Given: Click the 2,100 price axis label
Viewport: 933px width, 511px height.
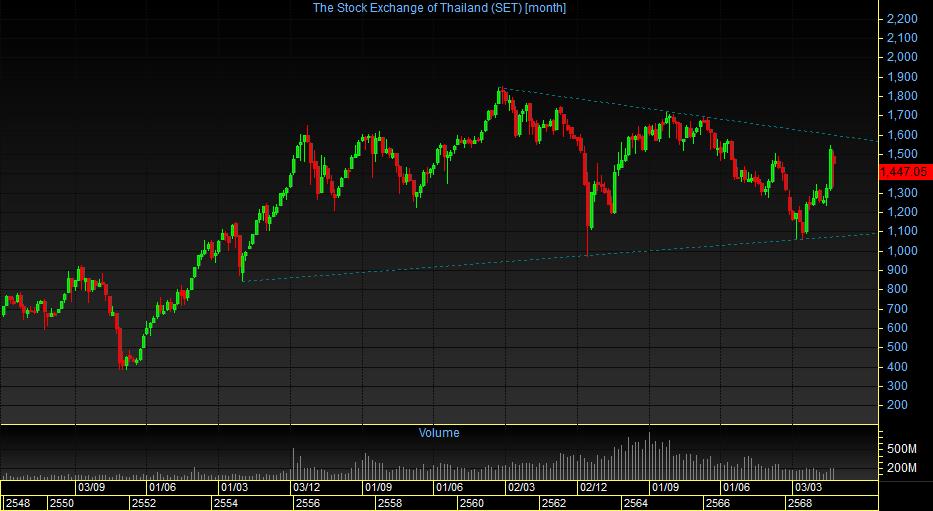Looking at the screenshot, I should [901, 38].
